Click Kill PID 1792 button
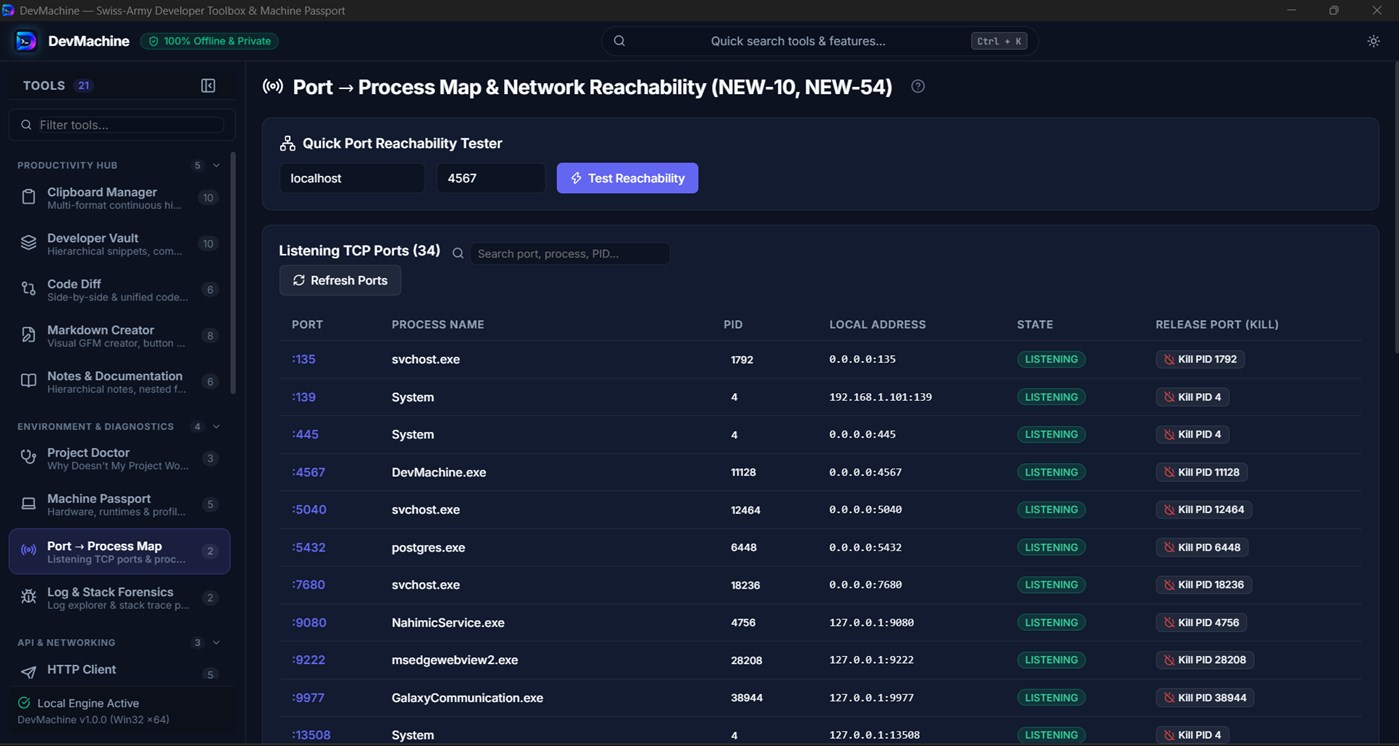The width and height of the screenshot is (1399, 746). [1200, 359]
